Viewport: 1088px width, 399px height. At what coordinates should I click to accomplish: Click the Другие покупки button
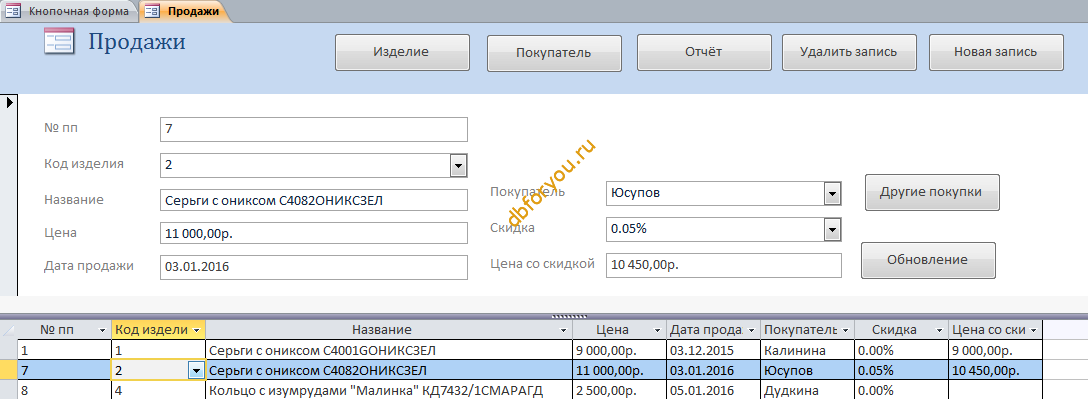click(932, 192)
